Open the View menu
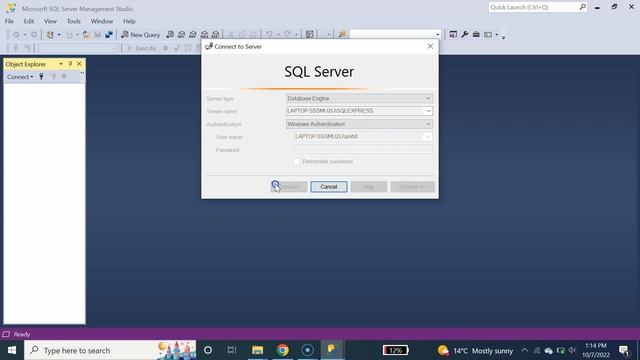The width and height of the screenshot is (640, 360). tap(50, 21)
